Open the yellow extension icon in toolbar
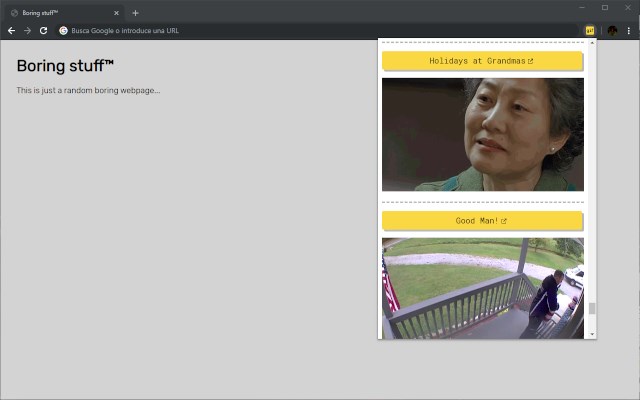This screenshot has height=400, width=640. coord(590,31)
